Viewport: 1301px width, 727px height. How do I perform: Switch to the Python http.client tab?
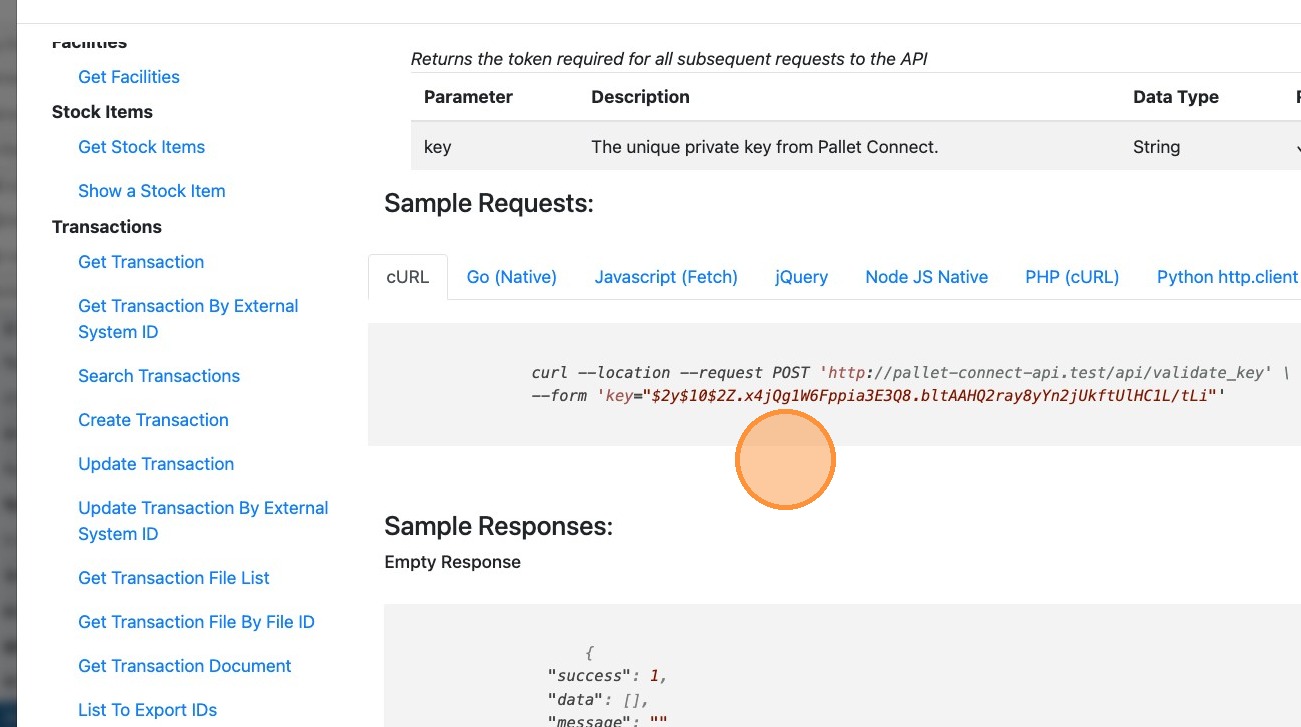coord(1227,277)
